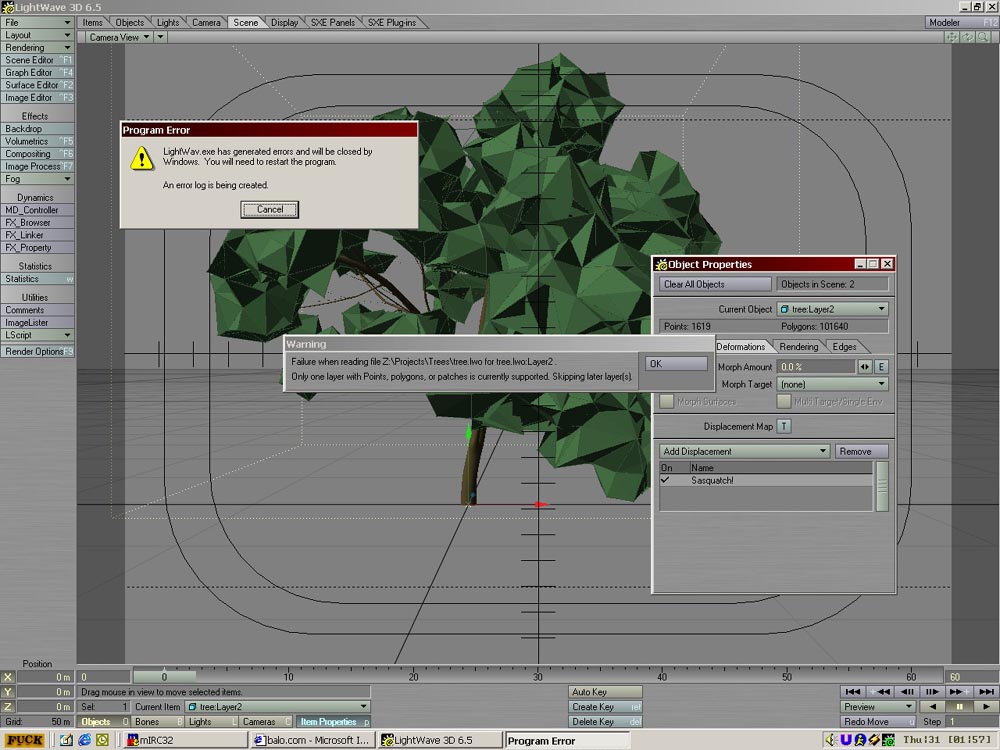Viewport: 1000px width, 750px height.
Task: Click the Remove displacement button
Action: tap(862, 452)
